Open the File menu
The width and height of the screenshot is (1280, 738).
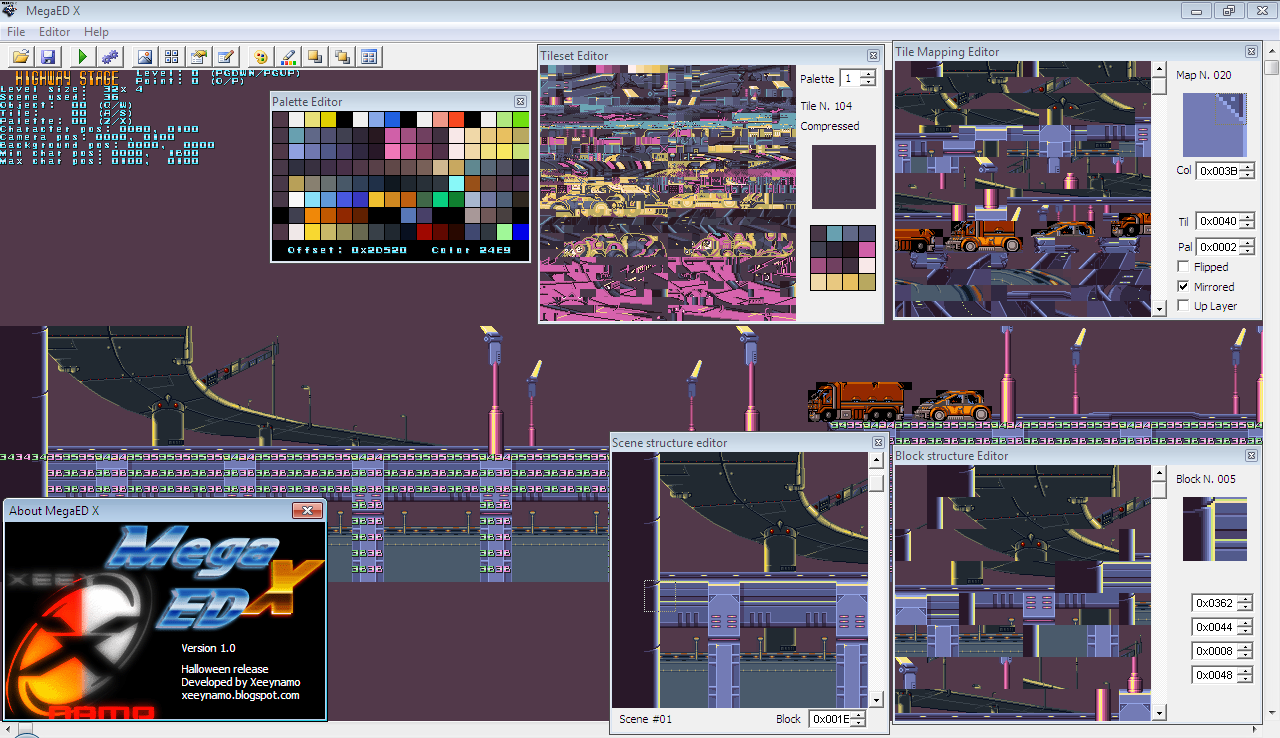[16, 32]
